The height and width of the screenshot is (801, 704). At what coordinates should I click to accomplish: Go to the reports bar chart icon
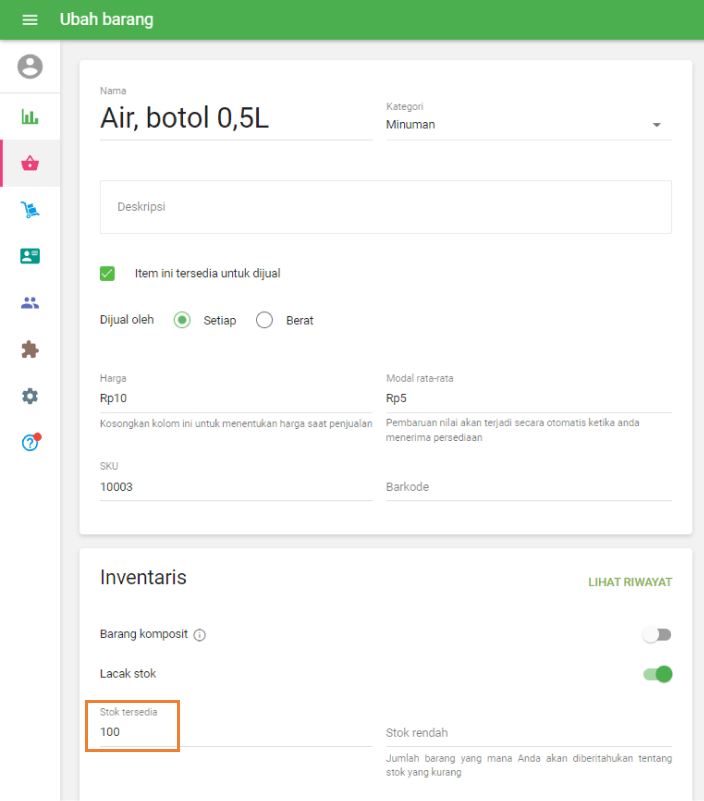[30, 117]
